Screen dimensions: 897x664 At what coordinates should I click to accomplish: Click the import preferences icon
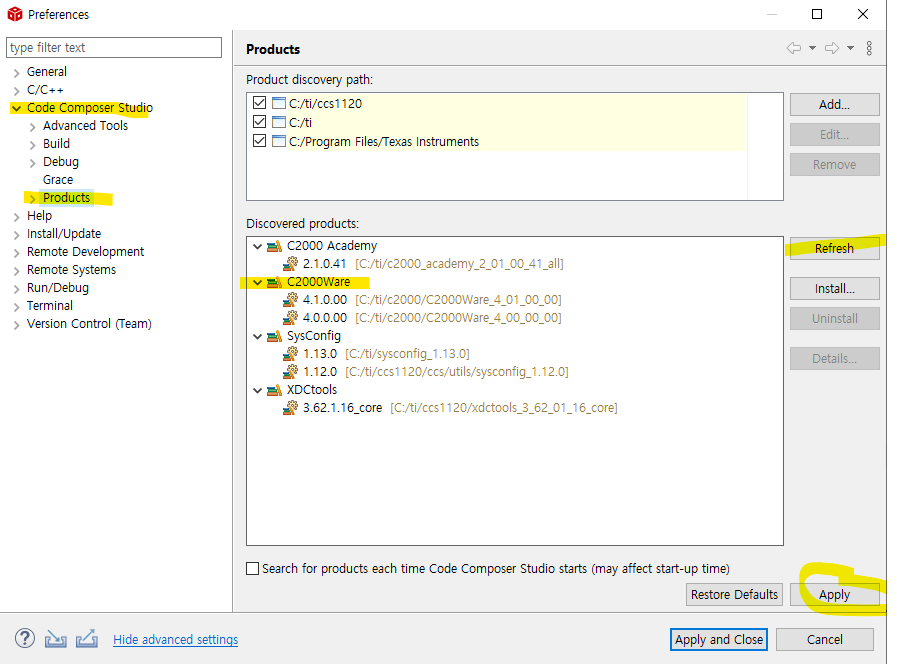55,638
